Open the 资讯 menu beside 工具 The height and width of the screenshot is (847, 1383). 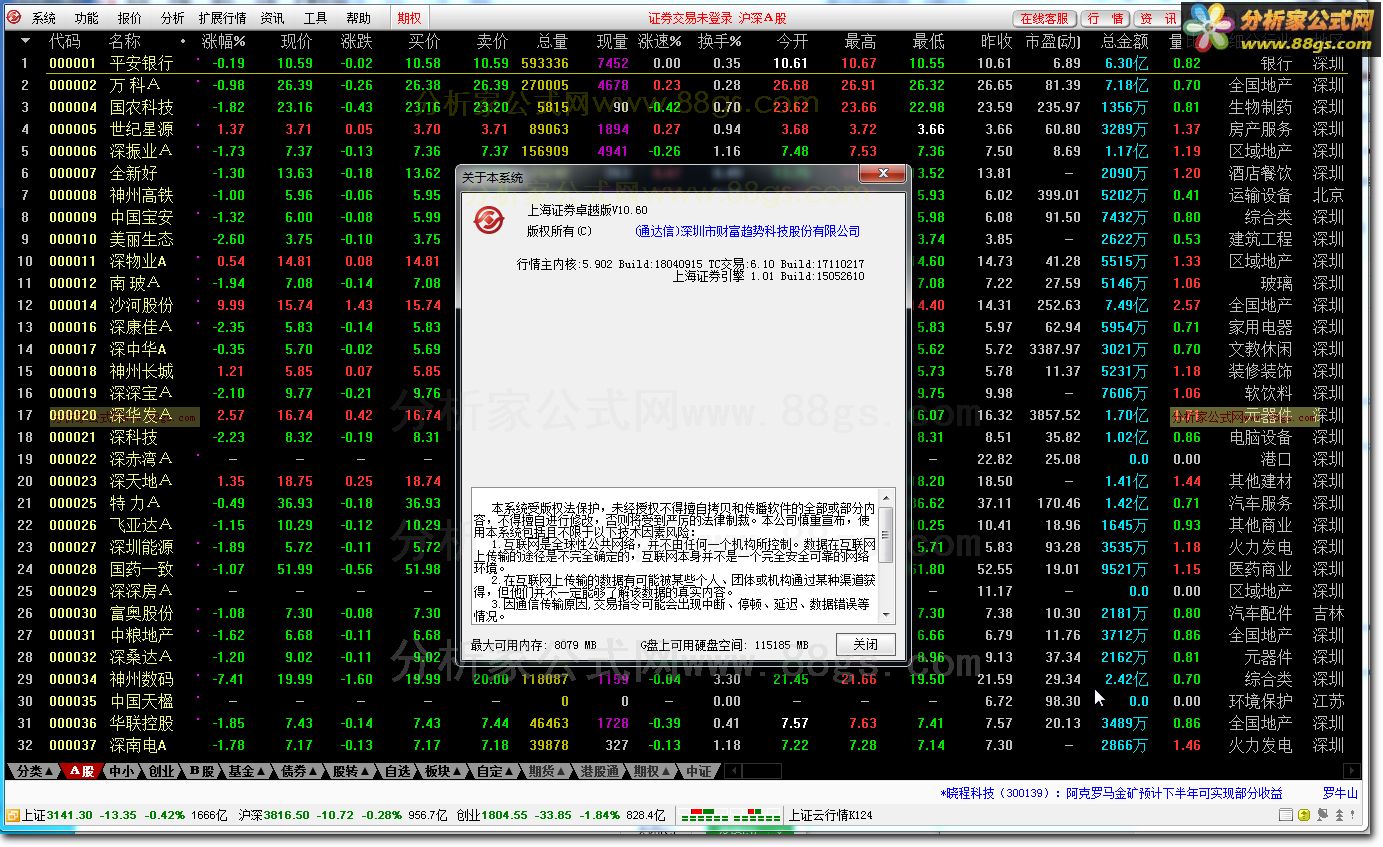click(x=272, y=18)
